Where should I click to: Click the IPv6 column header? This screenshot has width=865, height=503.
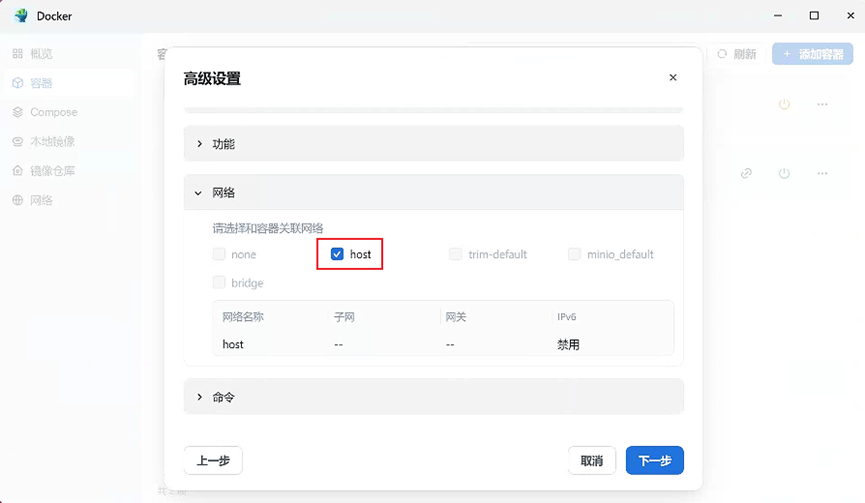567,317
